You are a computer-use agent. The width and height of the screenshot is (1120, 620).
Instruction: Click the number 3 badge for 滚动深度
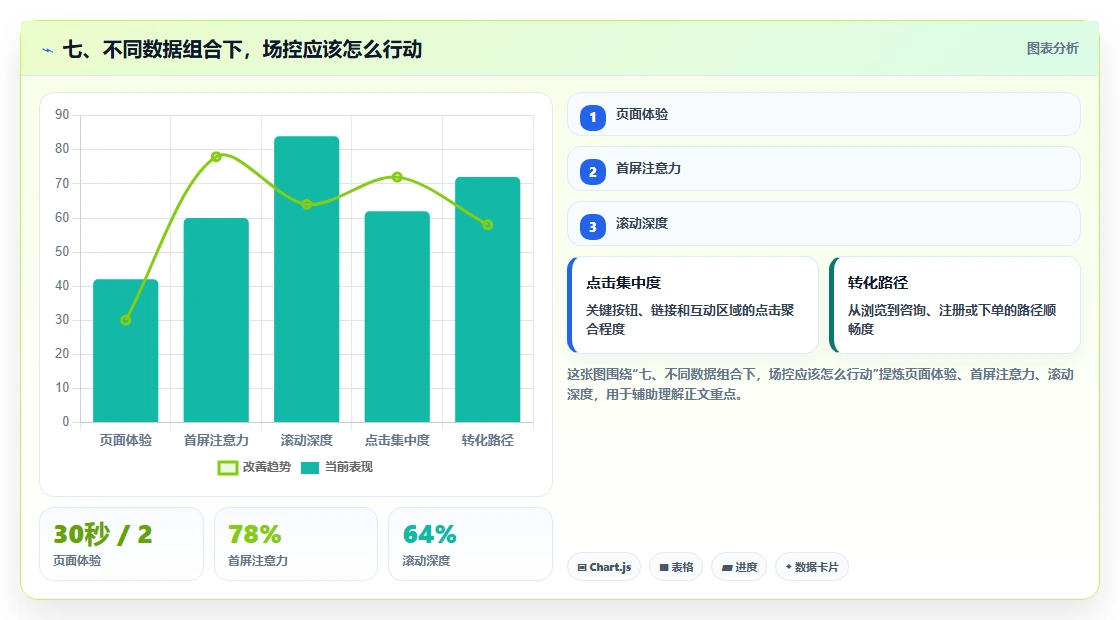pos(592,226)
